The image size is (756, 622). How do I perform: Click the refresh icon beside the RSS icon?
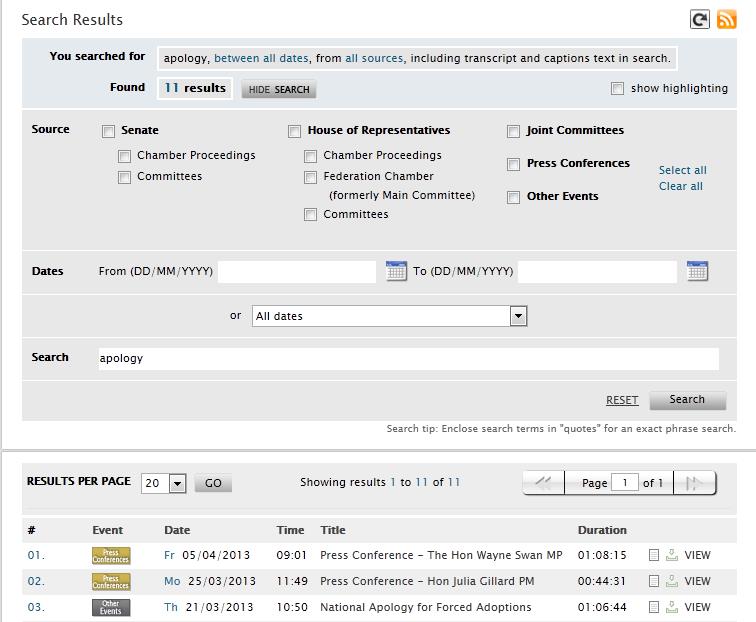[700, 19]
